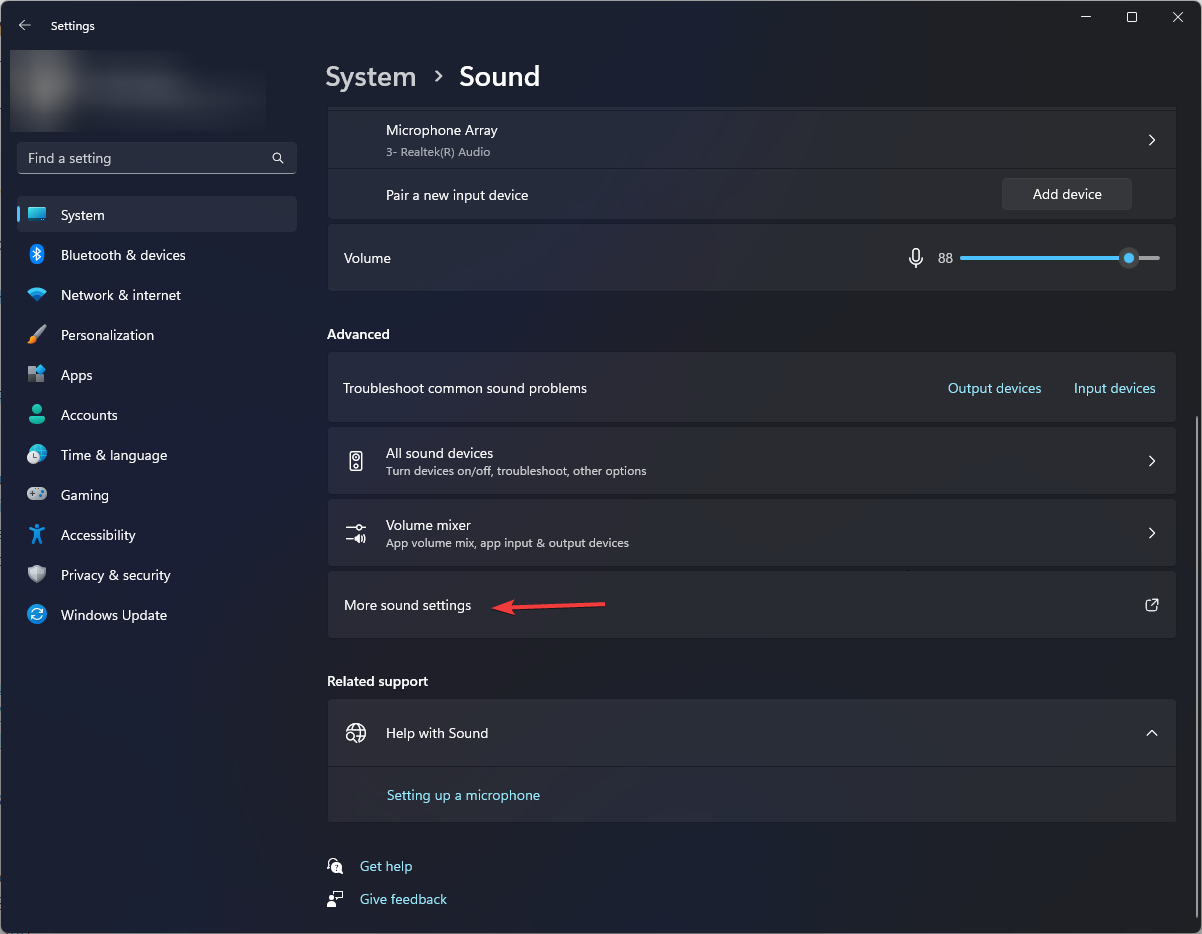The height and width of the screenshot is (934, 1202).
Task: Open Accessibility settings page
Action: click(x=157, y=535)
